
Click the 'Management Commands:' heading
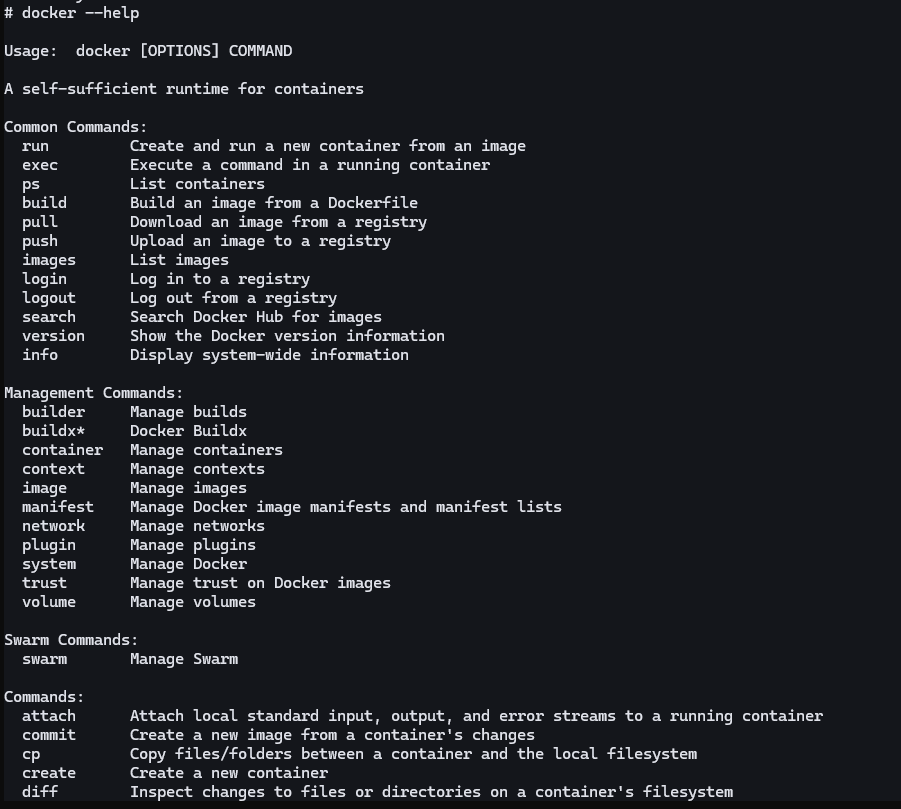(x=94, y=393)
